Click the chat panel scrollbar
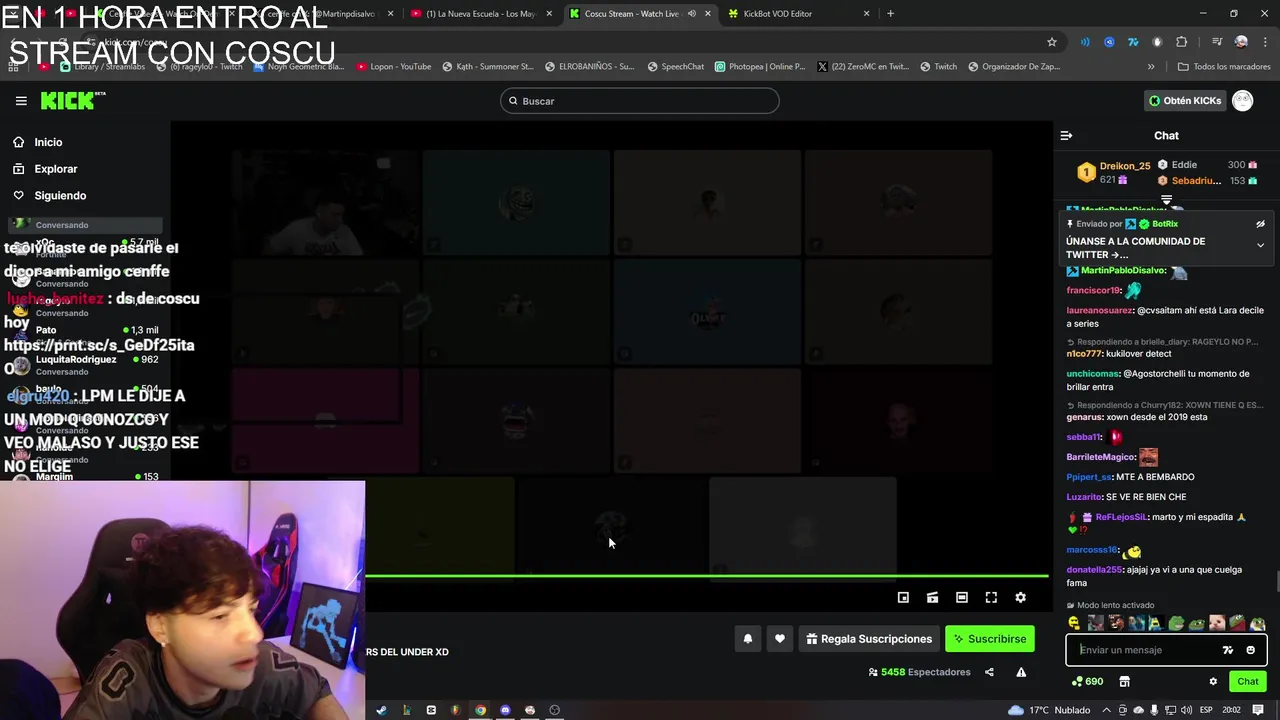 (1276, 581)
